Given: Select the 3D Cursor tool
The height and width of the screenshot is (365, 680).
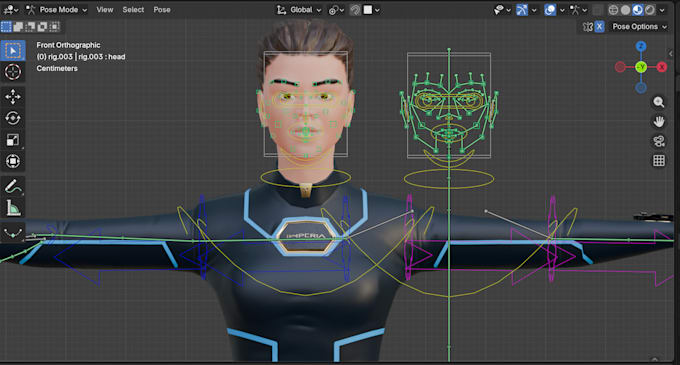Looking at the screenshot, I should click(x=13, y=72).
